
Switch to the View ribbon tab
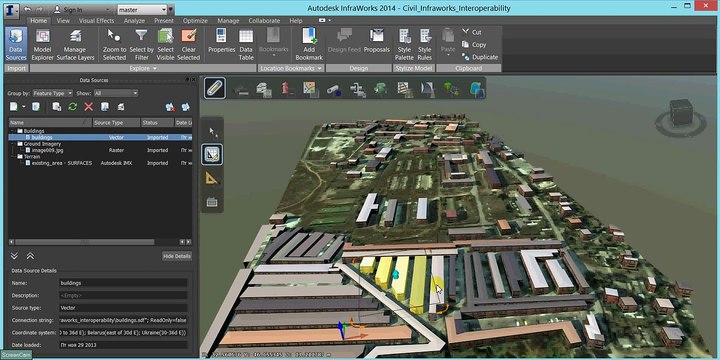(63, 21)
